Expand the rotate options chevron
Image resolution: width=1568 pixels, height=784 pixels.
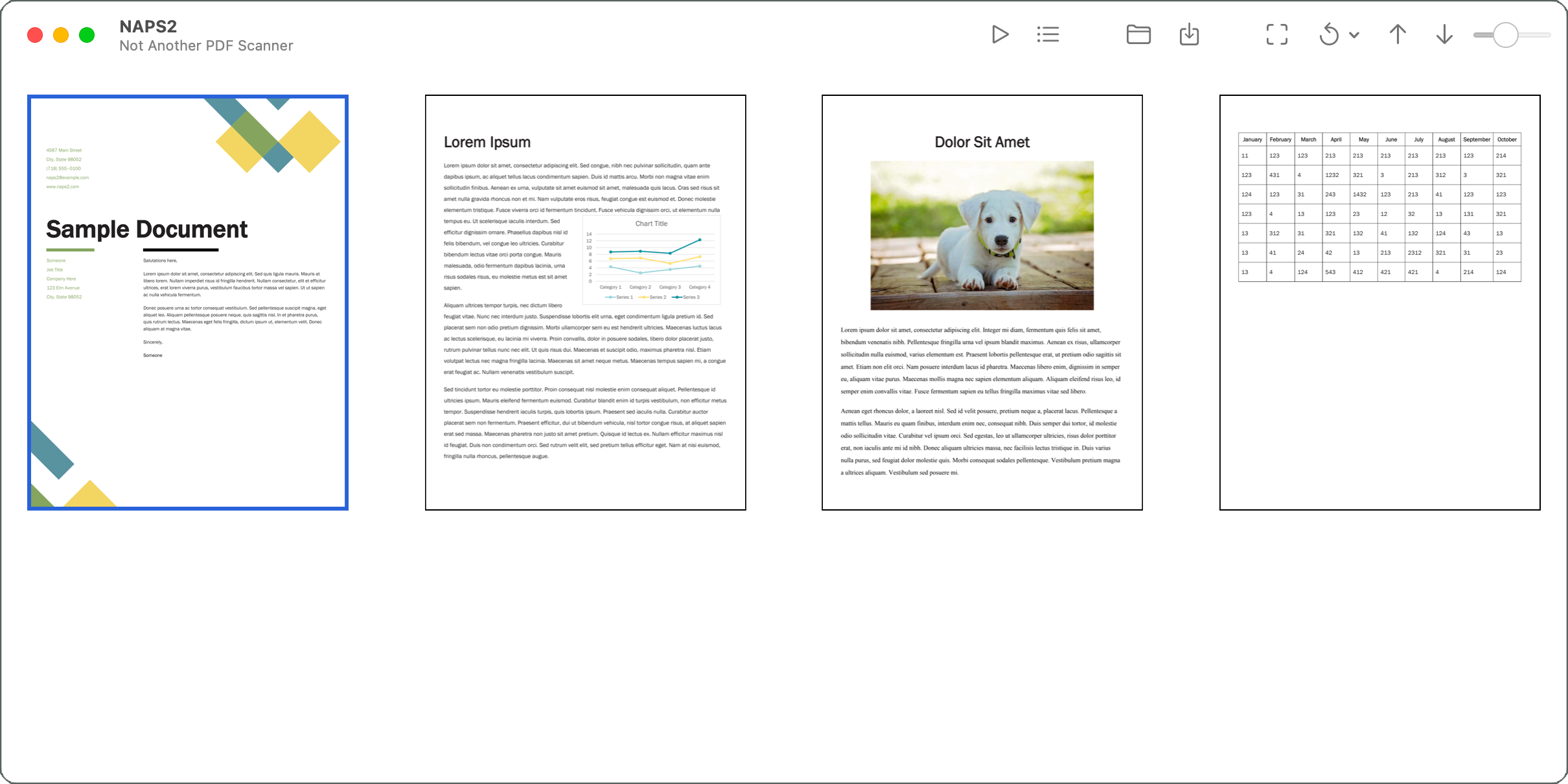(x=1354, y=35)
